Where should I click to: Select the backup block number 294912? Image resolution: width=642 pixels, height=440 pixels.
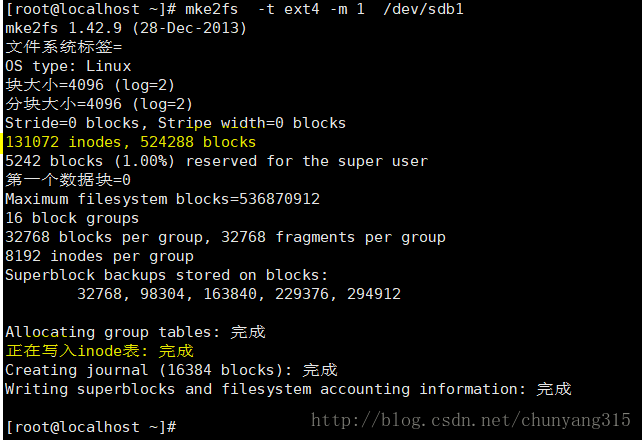point(374,294)
